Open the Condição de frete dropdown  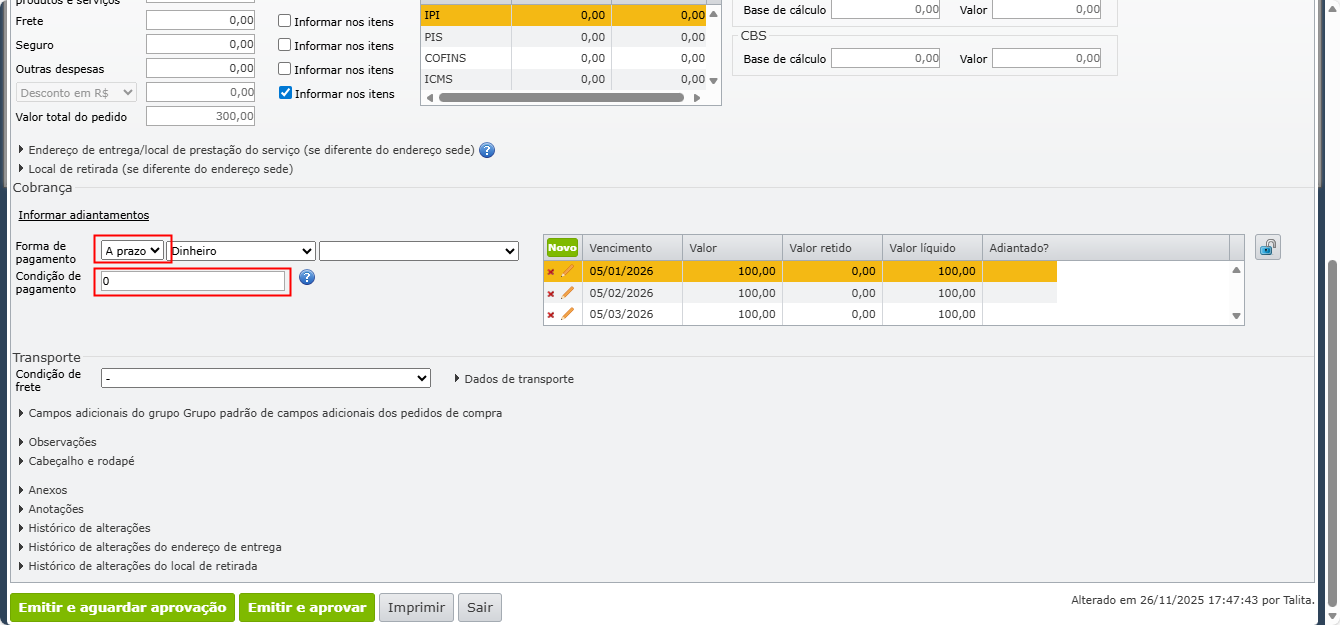[x=266, y=378]
